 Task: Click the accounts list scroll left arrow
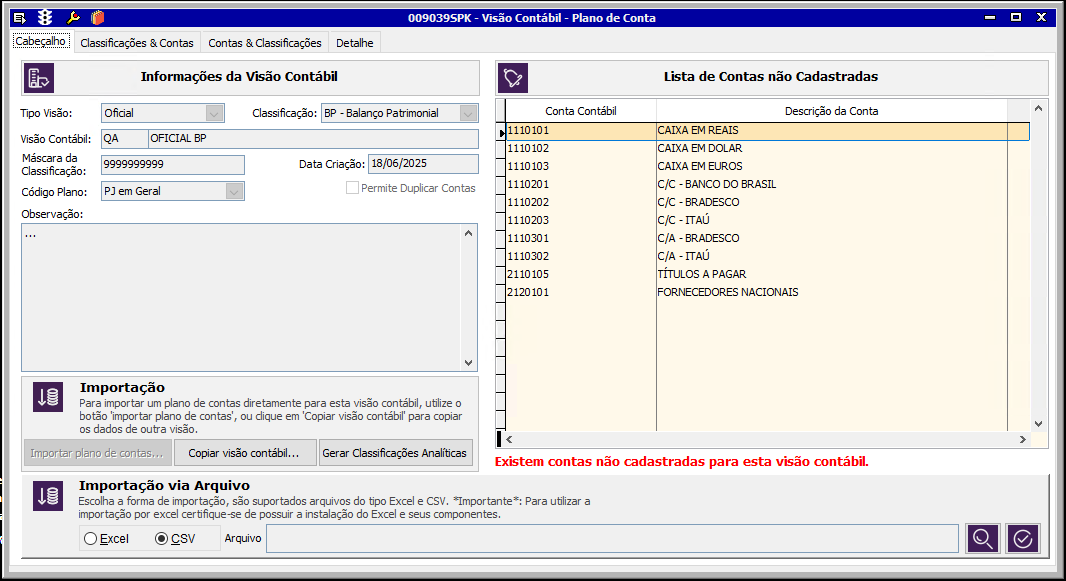point(509,440)
